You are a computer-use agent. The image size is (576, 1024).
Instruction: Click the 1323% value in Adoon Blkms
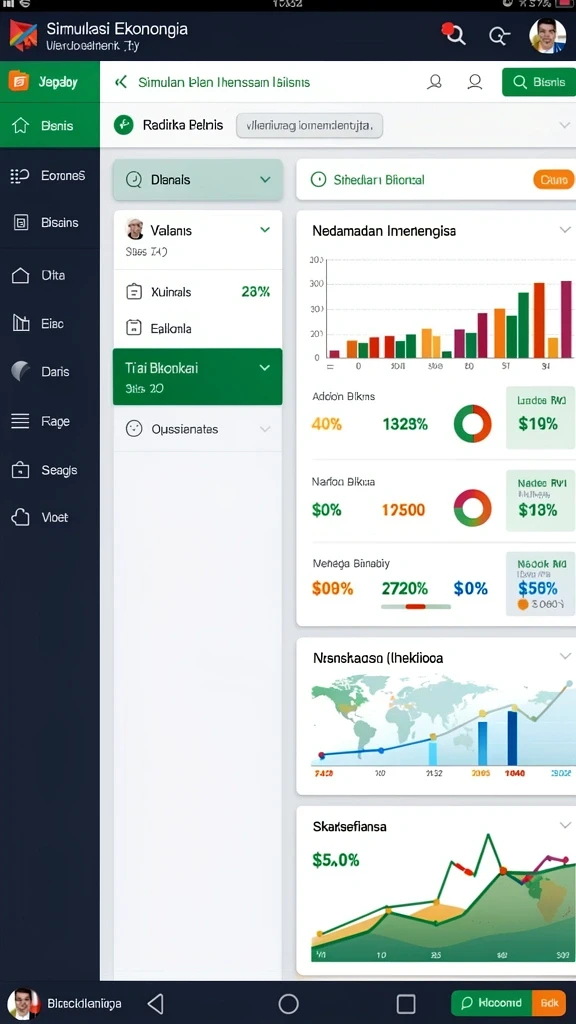coord(405,424)
